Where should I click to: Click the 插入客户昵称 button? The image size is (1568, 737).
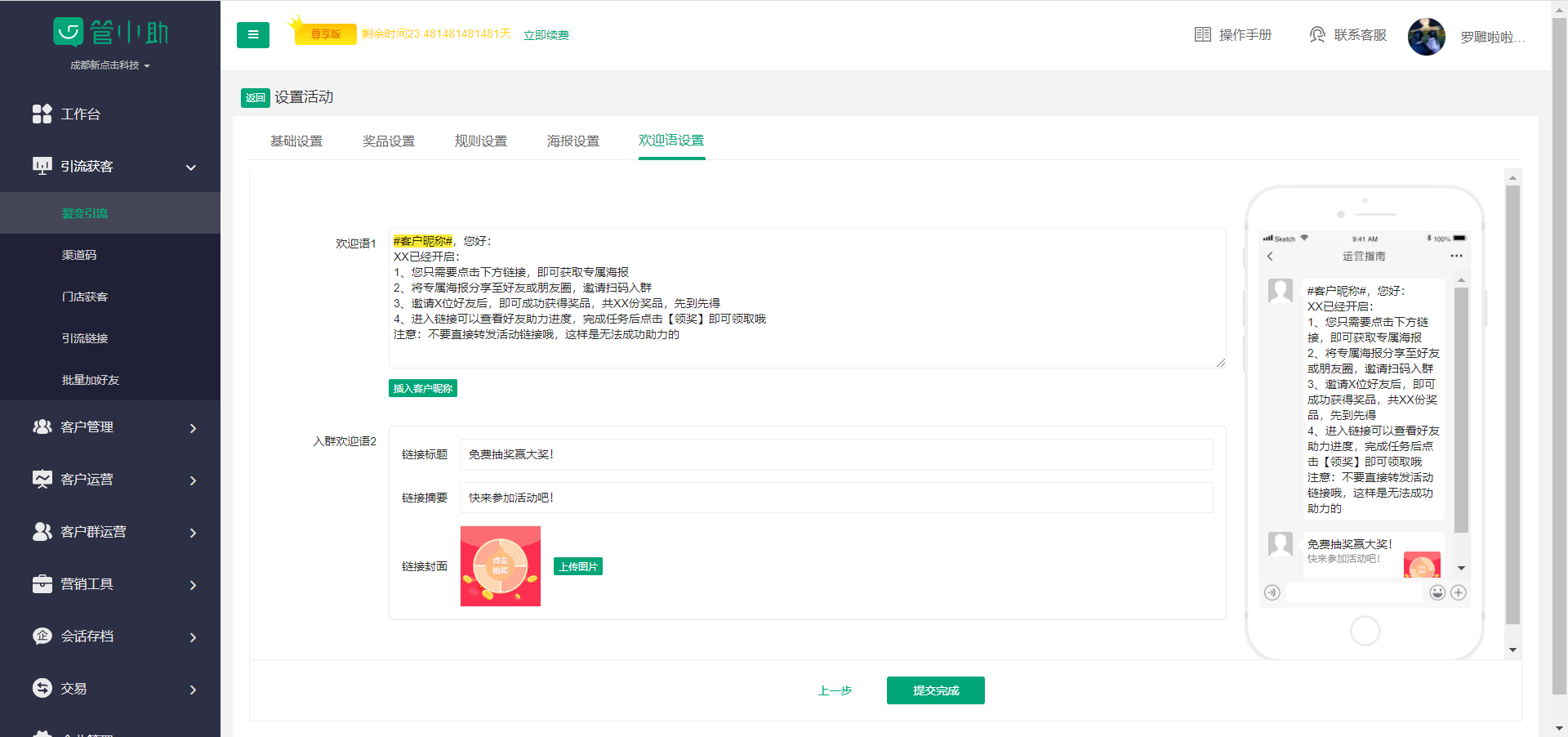(423, 389)
